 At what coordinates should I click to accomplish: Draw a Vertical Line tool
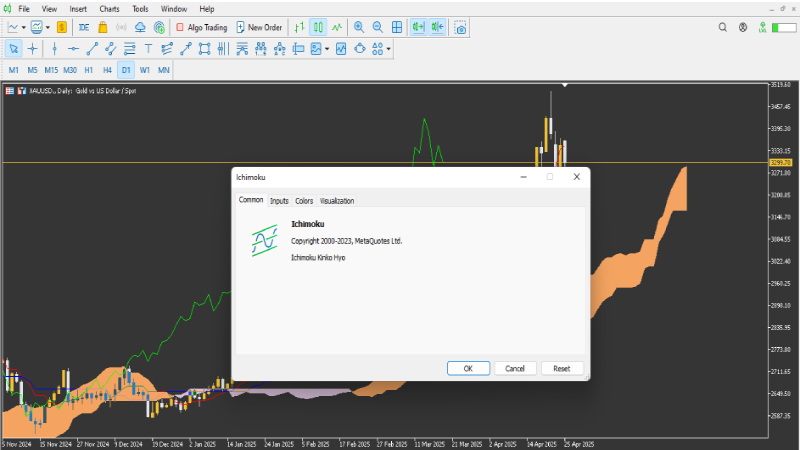coord(55,49)
